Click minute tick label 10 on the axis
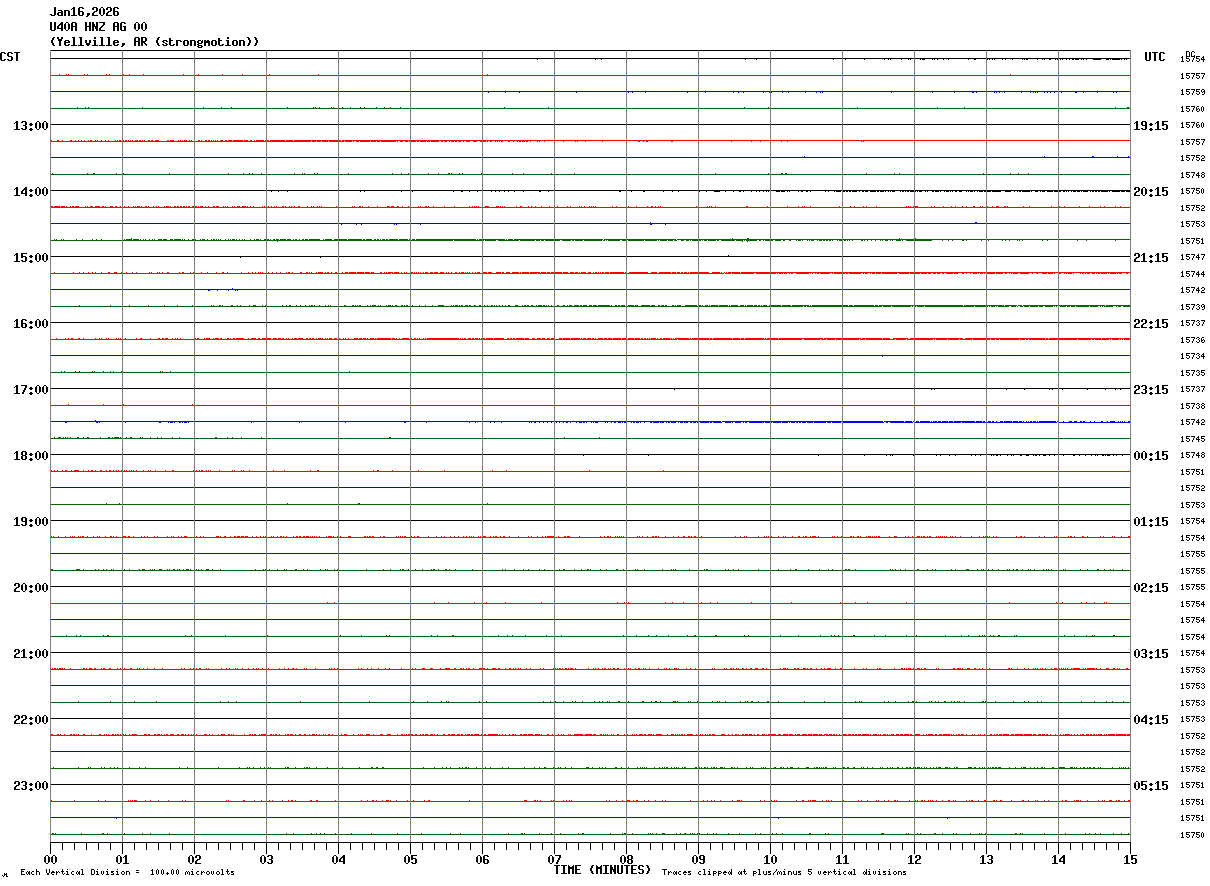The width and height of the screenshot is (1210, 886). [770, 859]
